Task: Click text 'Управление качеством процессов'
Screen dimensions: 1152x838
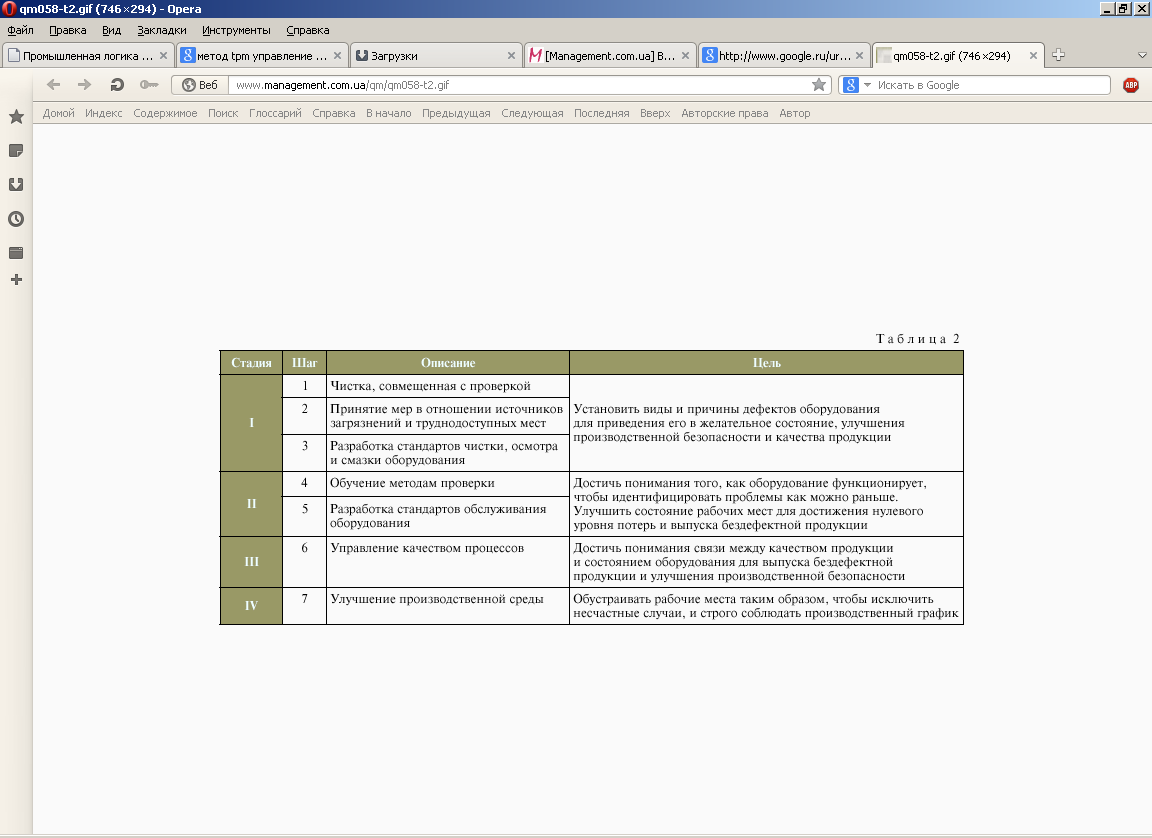Action: coord(427,548)
